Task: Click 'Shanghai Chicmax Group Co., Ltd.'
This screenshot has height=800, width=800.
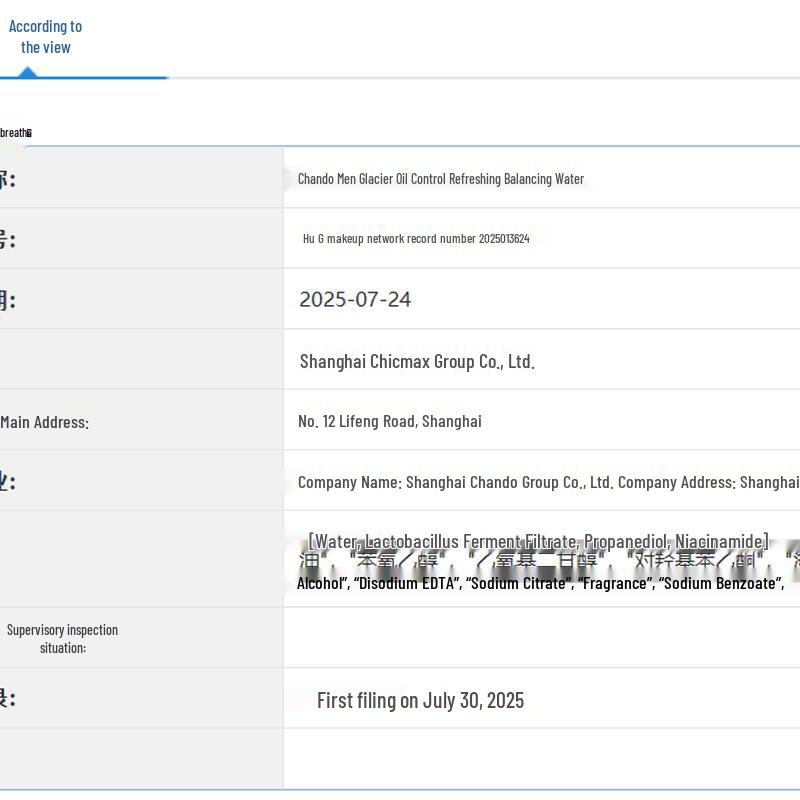Action: coord(417,361)
